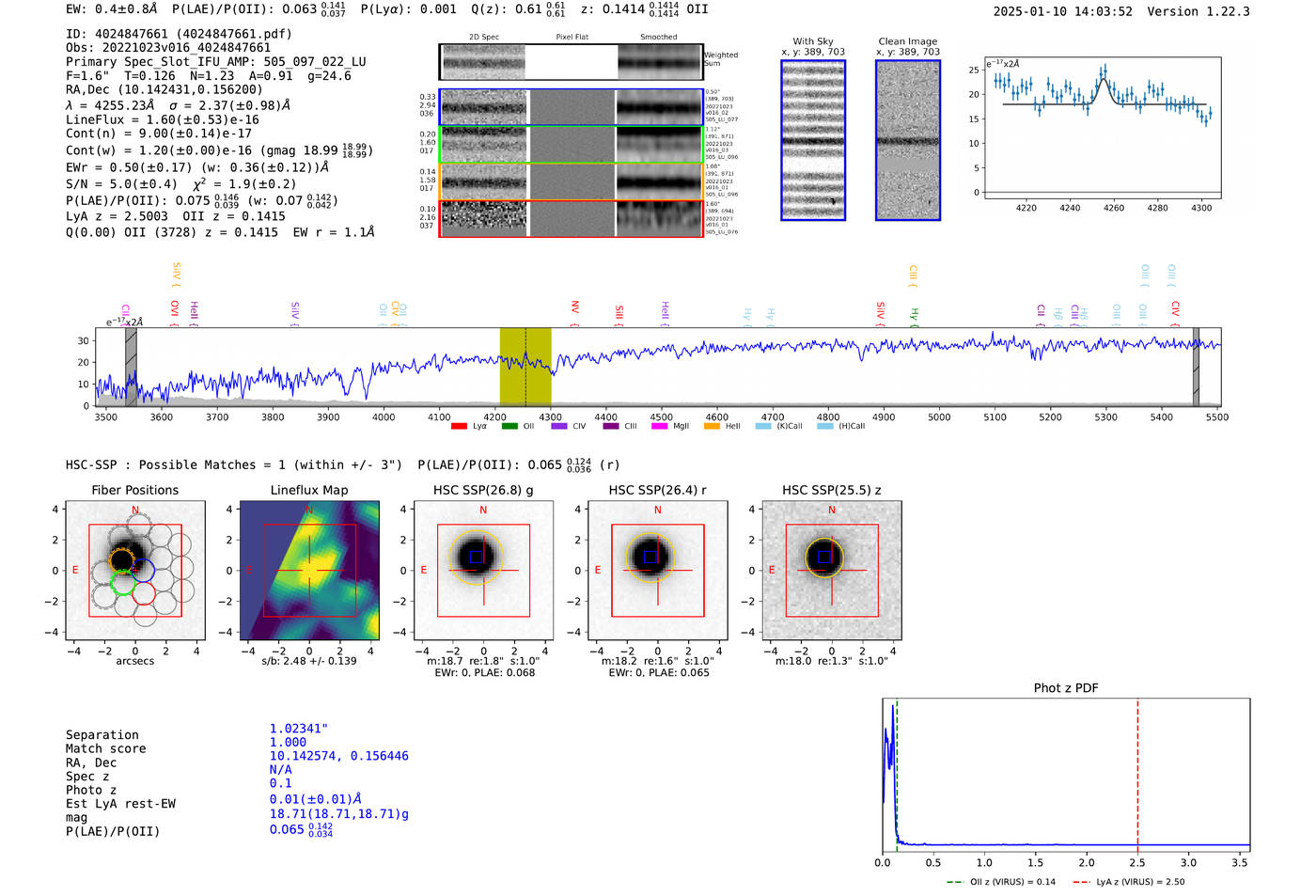Click the Clean Image cutout
This screenshot has height=896, width=1316.
pos(908,140)
